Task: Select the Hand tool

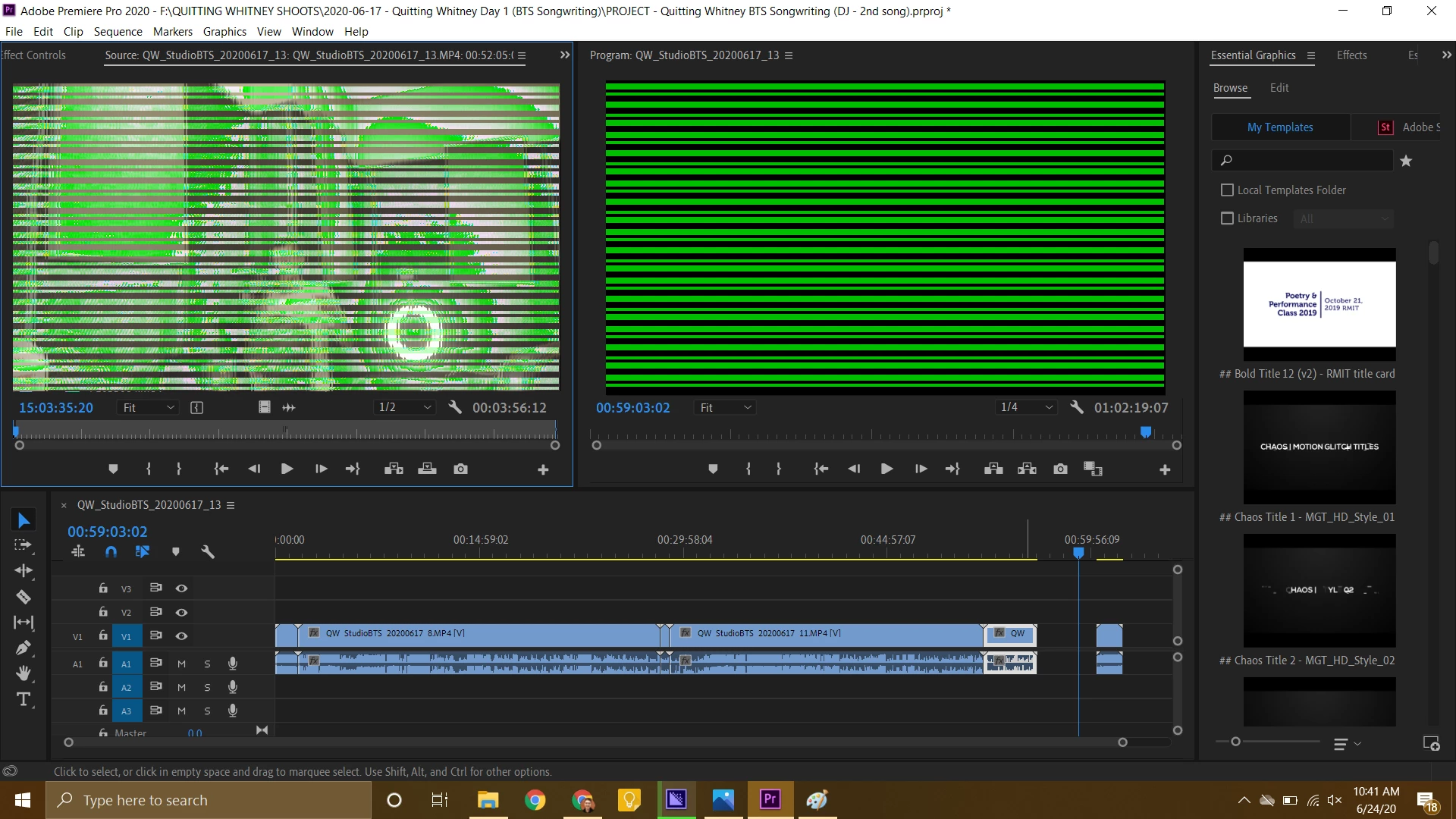Action: pos(24,673)
